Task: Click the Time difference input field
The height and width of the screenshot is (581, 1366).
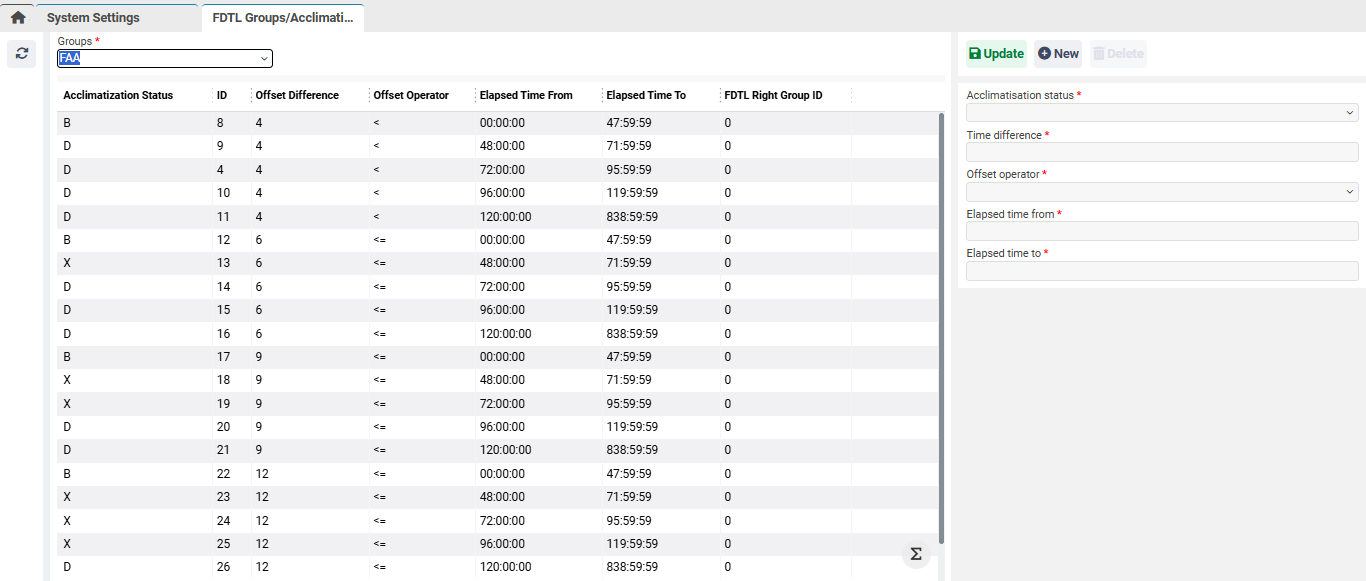Action: pyautogui.click(x=1161, y=152)
